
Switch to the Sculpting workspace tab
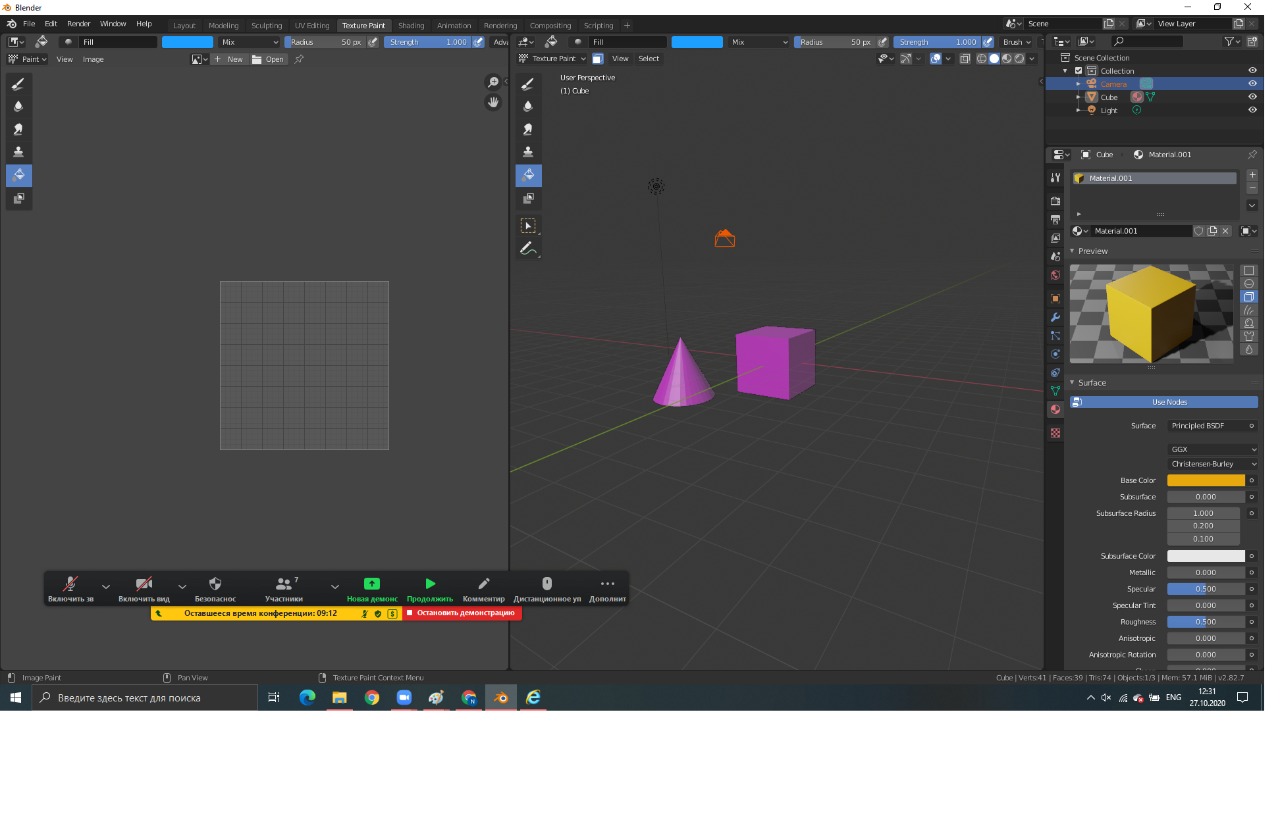click(x=266, y=25)
